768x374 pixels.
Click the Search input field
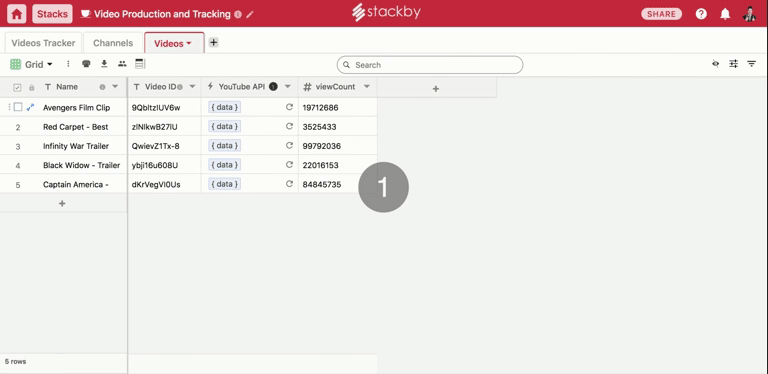(x=430, y=65)
